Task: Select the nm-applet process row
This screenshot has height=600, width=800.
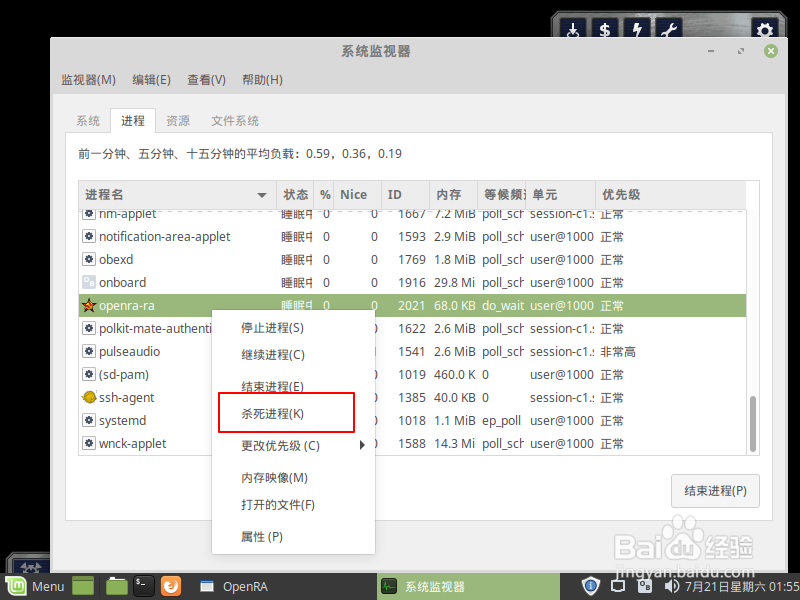Action: pyautogui.click(x=412, y=214)
